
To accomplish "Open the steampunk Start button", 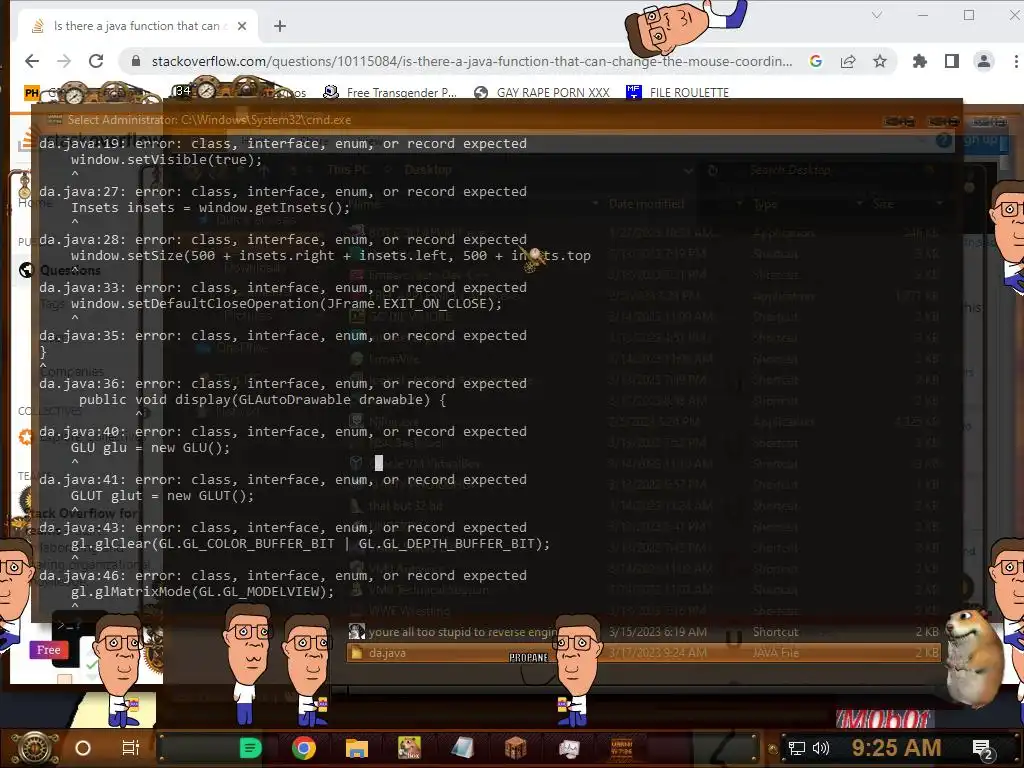I will pyautogui.click(x=35, y=748).
